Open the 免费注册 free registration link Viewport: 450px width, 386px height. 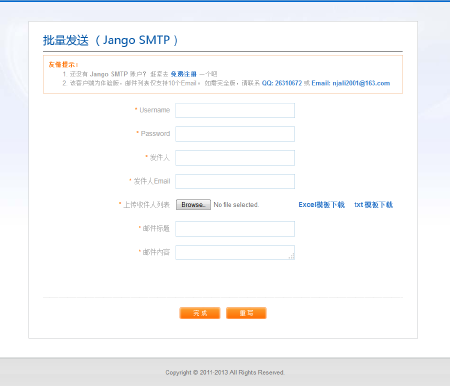[x=184, y=74]
